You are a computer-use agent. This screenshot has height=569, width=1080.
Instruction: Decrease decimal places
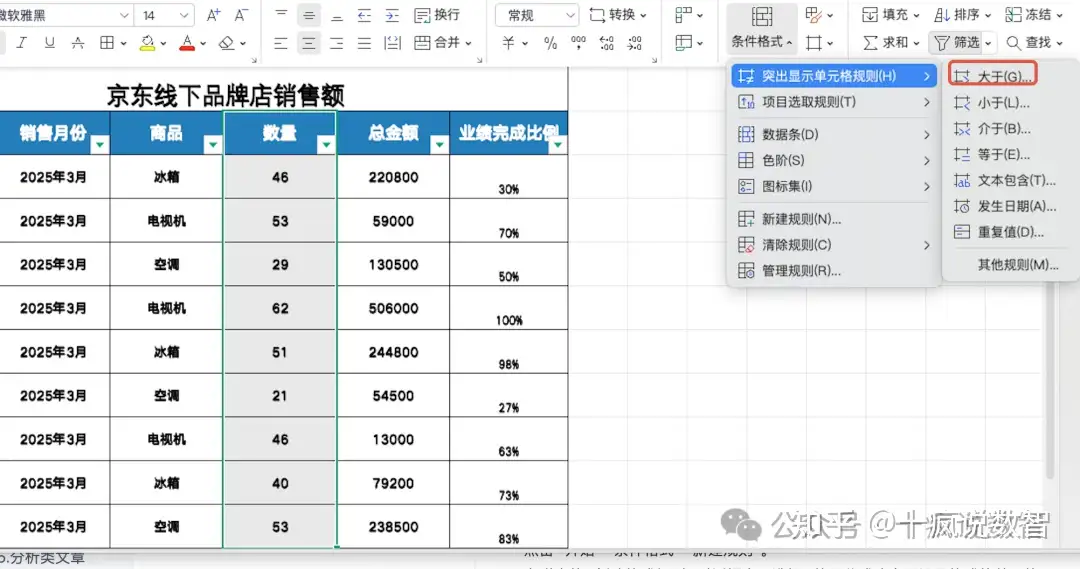[634, 43]
